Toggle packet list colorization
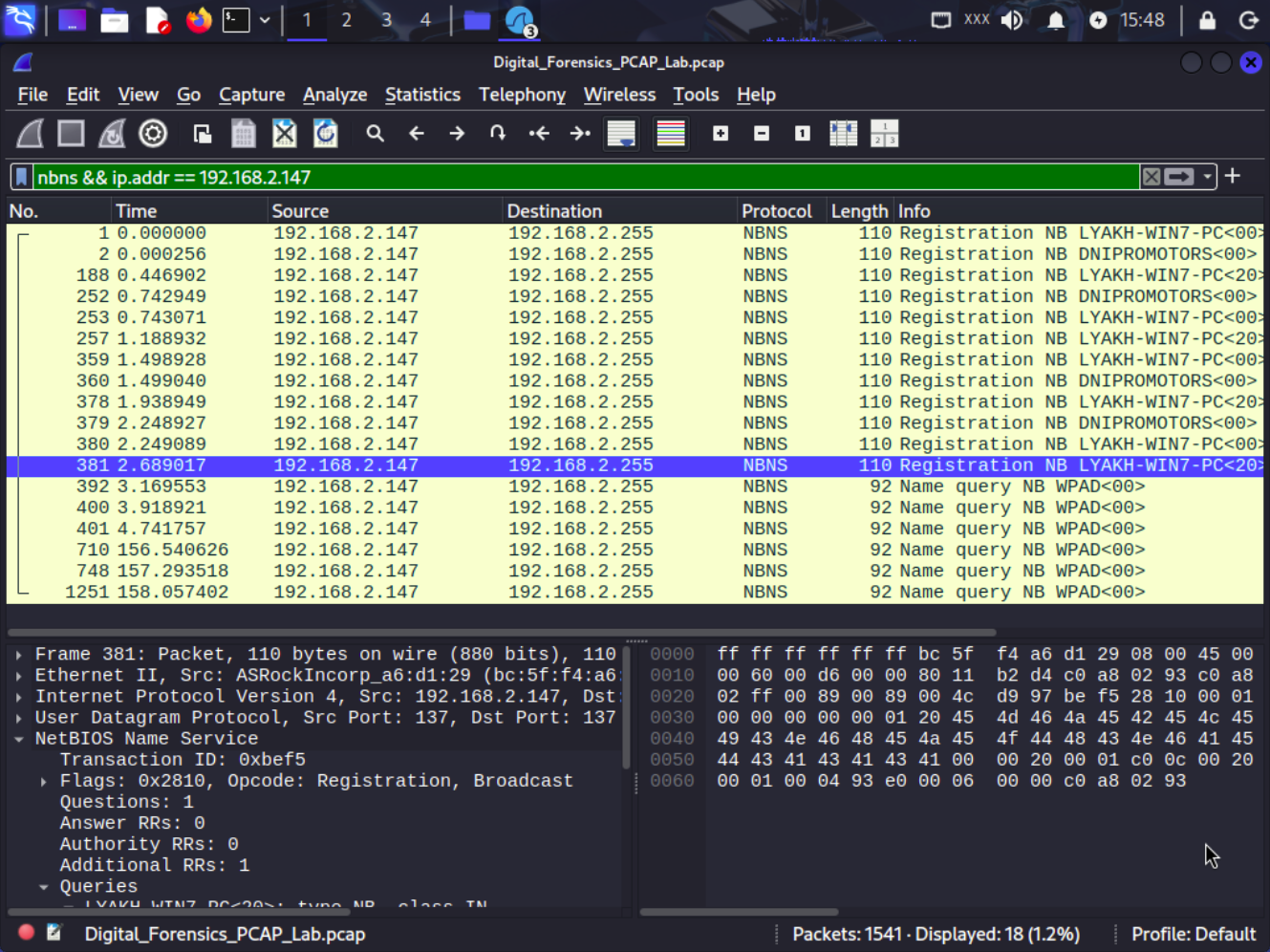This screenshot has height=952, width=1270. [671, 134]
